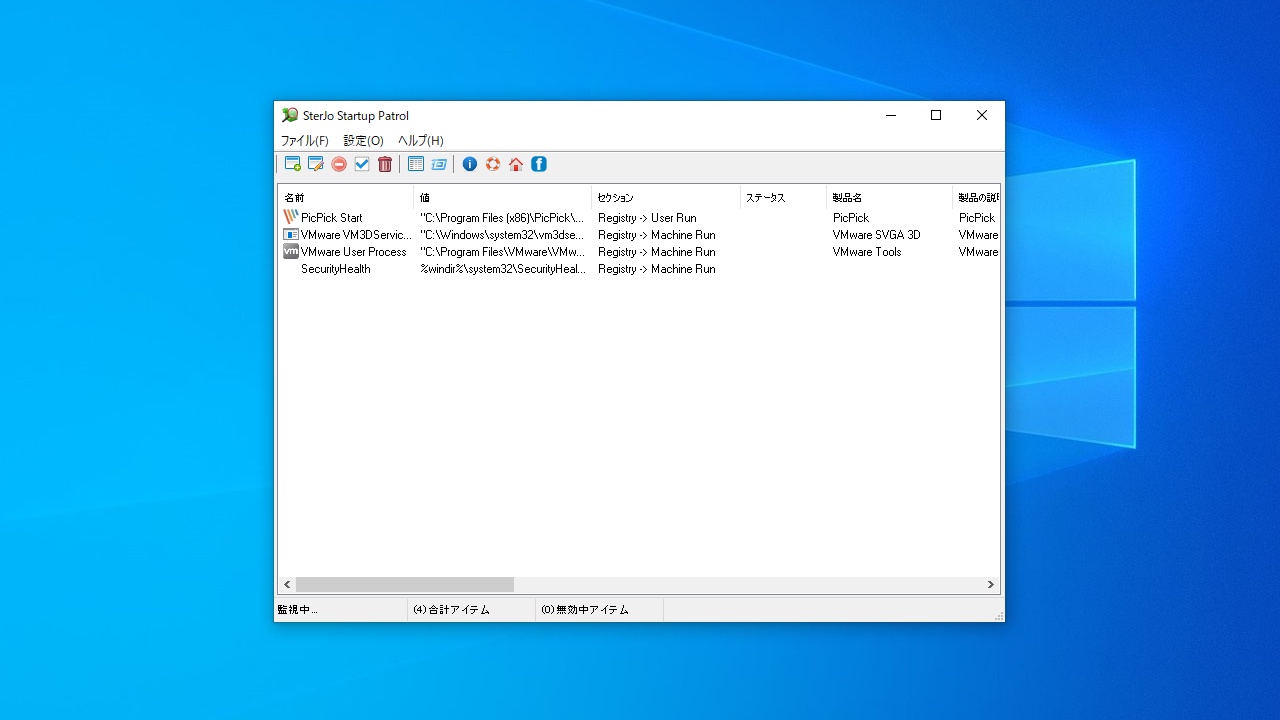Screen dimensions: 1280x720
Task: Click the (0) 無効中アイテム status text
Action: 585,610
